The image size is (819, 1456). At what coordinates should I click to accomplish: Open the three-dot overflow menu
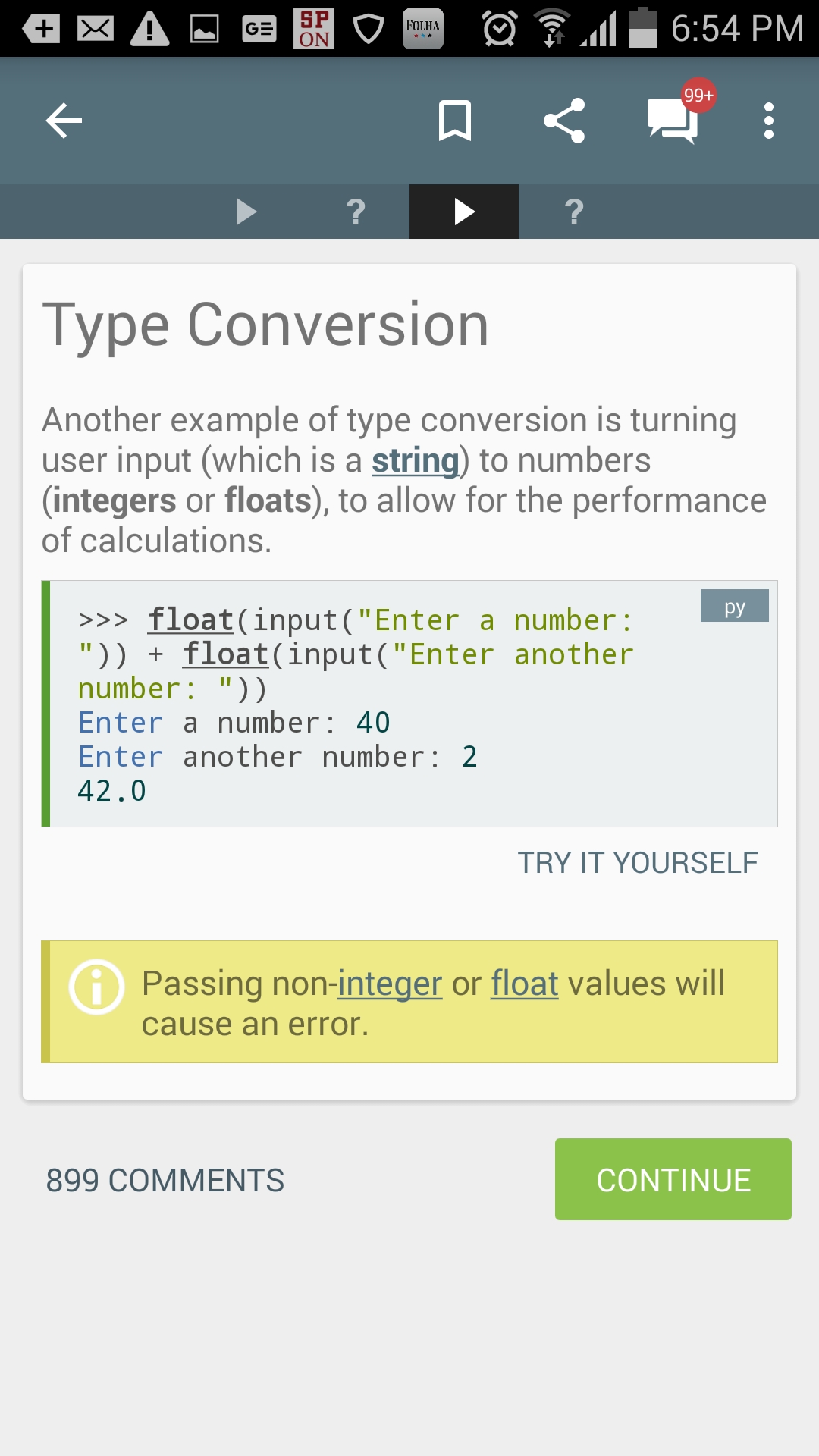(769, 121)
